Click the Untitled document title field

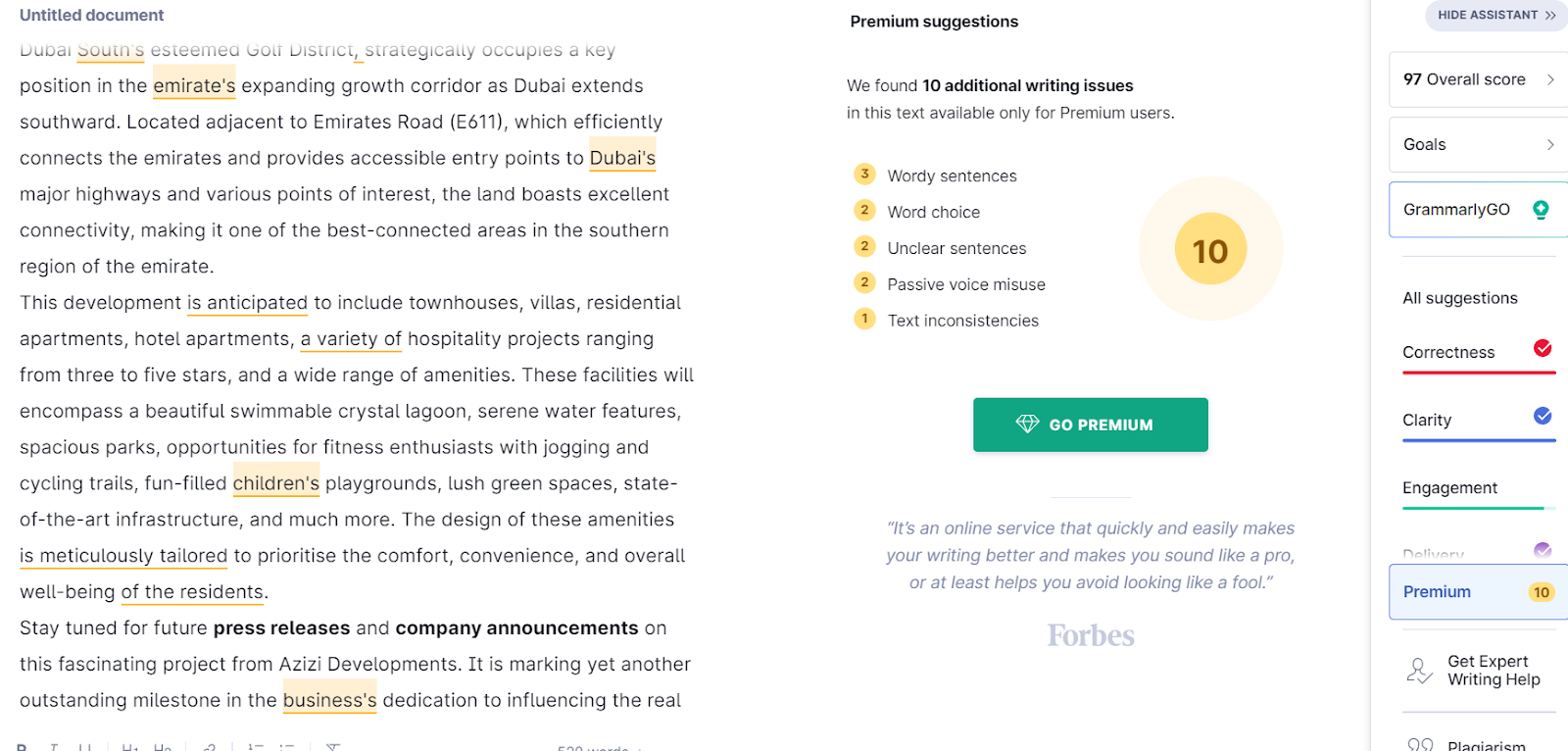point(92,16)
